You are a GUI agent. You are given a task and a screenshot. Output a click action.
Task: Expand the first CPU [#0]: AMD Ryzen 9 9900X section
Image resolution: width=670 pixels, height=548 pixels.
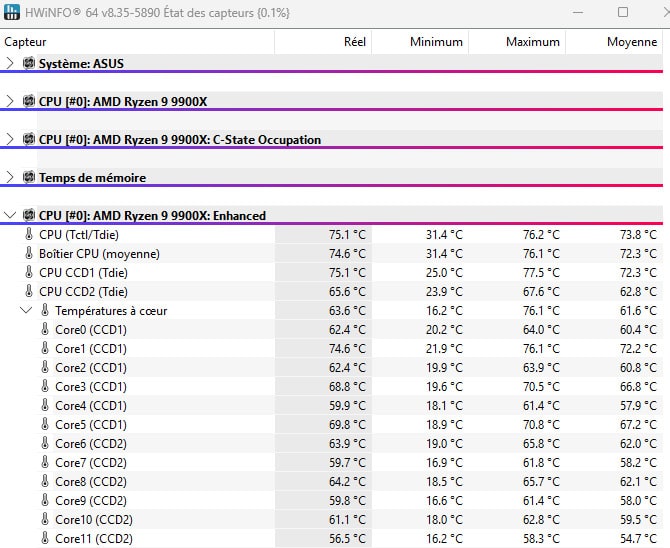[x=10, y=102]
